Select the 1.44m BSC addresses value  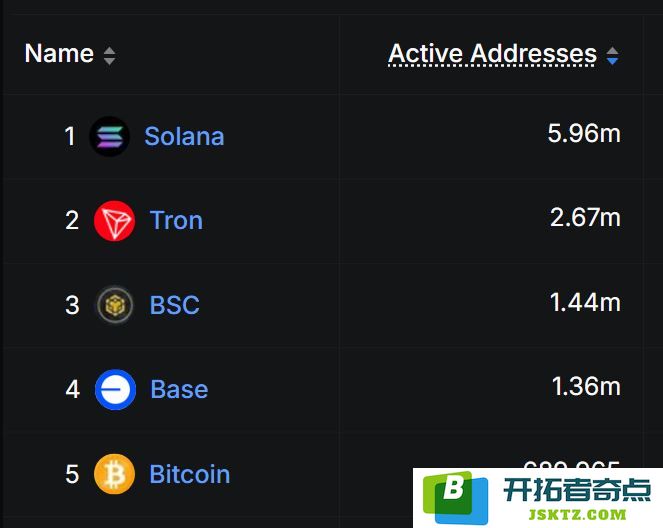[585, 303]
